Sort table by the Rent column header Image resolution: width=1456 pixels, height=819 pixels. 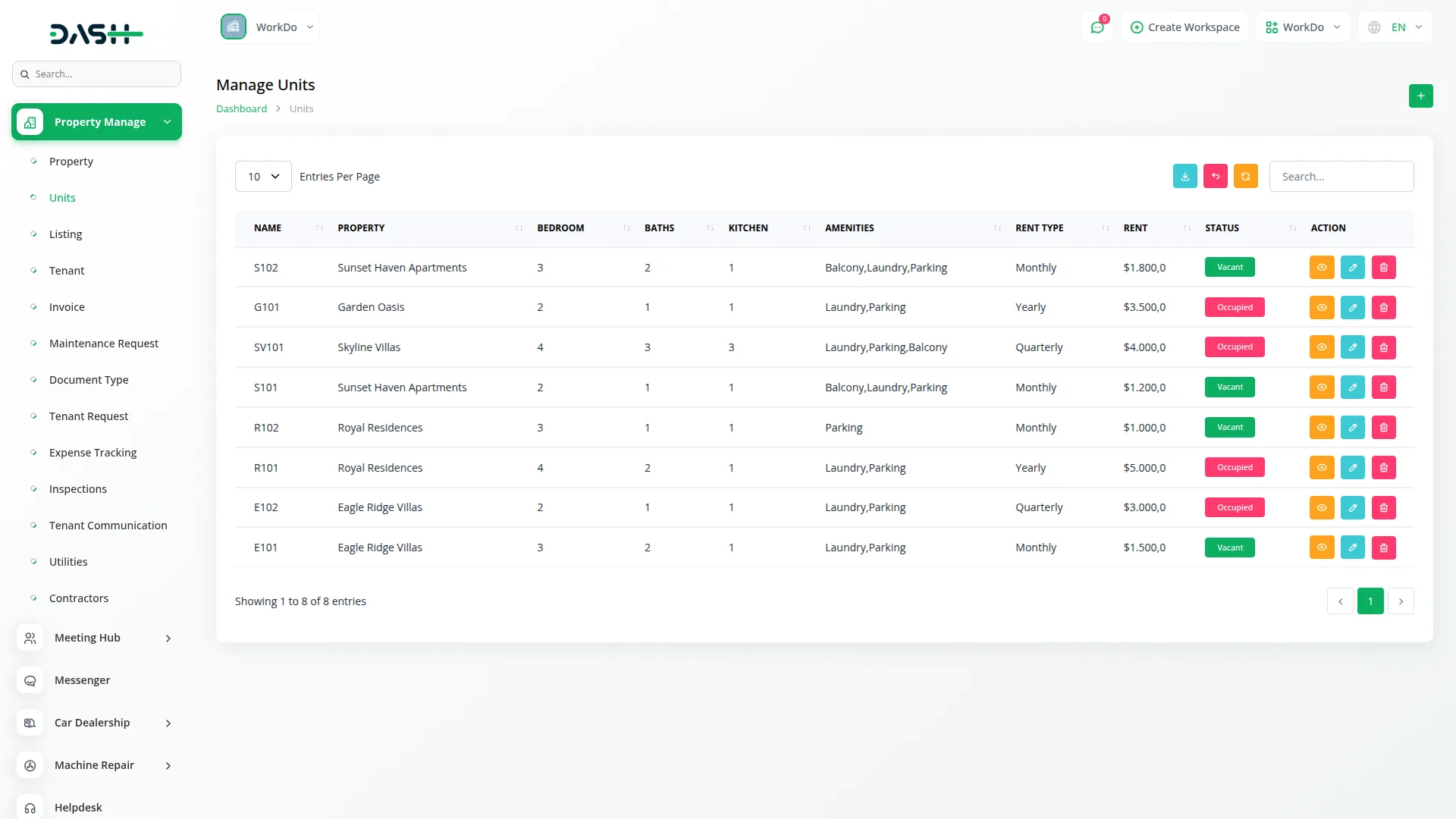[1135, 227]
